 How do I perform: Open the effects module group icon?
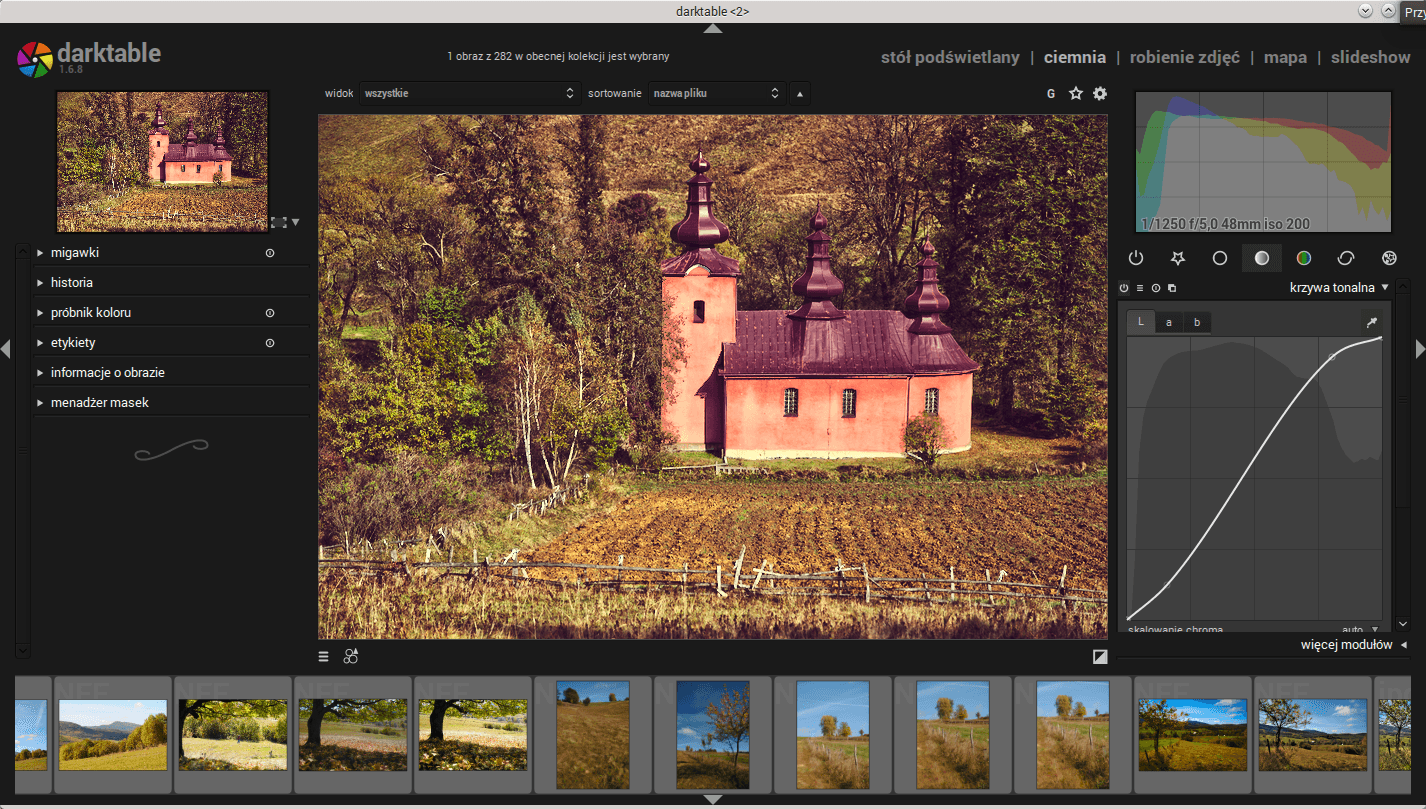1389,258
